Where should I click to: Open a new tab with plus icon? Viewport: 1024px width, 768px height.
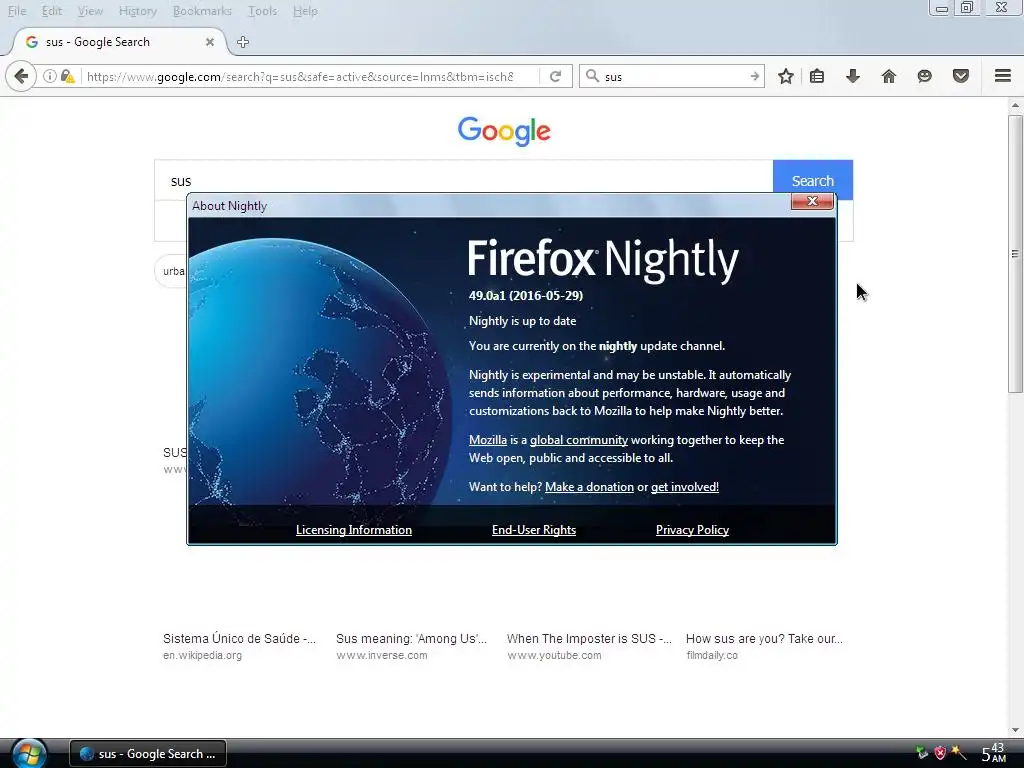[243, 42]
